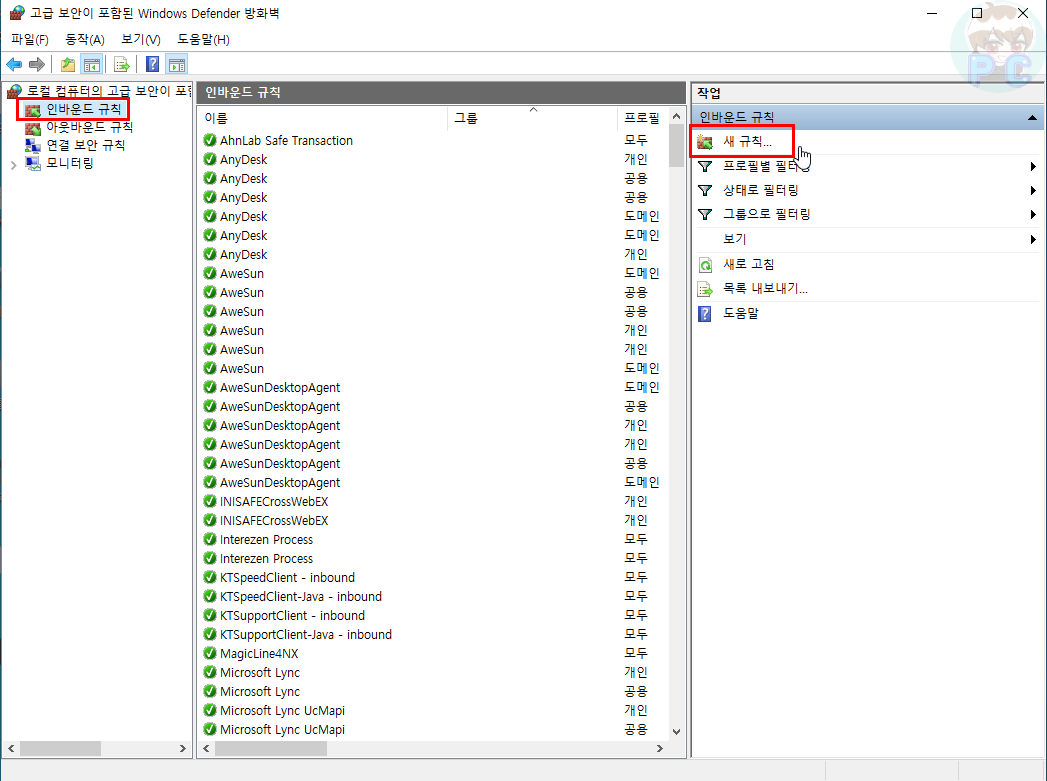Viewport: 1047px width, 781px height.
Task: Click the green check icon of KTSpeedClient - inbound
Action: 210,577
